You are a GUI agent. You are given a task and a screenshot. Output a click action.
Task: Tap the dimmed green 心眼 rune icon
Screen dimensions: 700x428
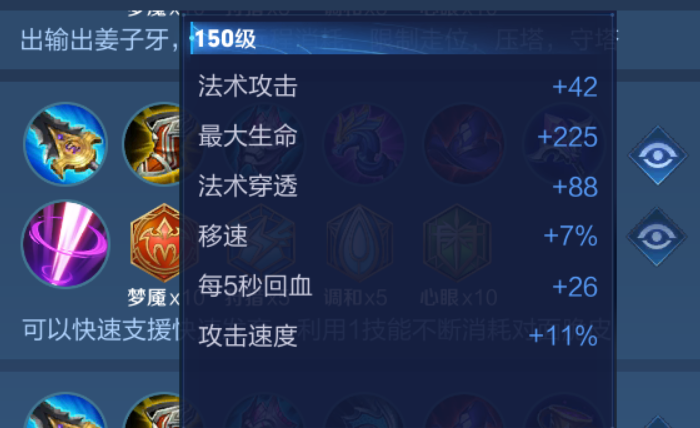(x=457, y=243)
